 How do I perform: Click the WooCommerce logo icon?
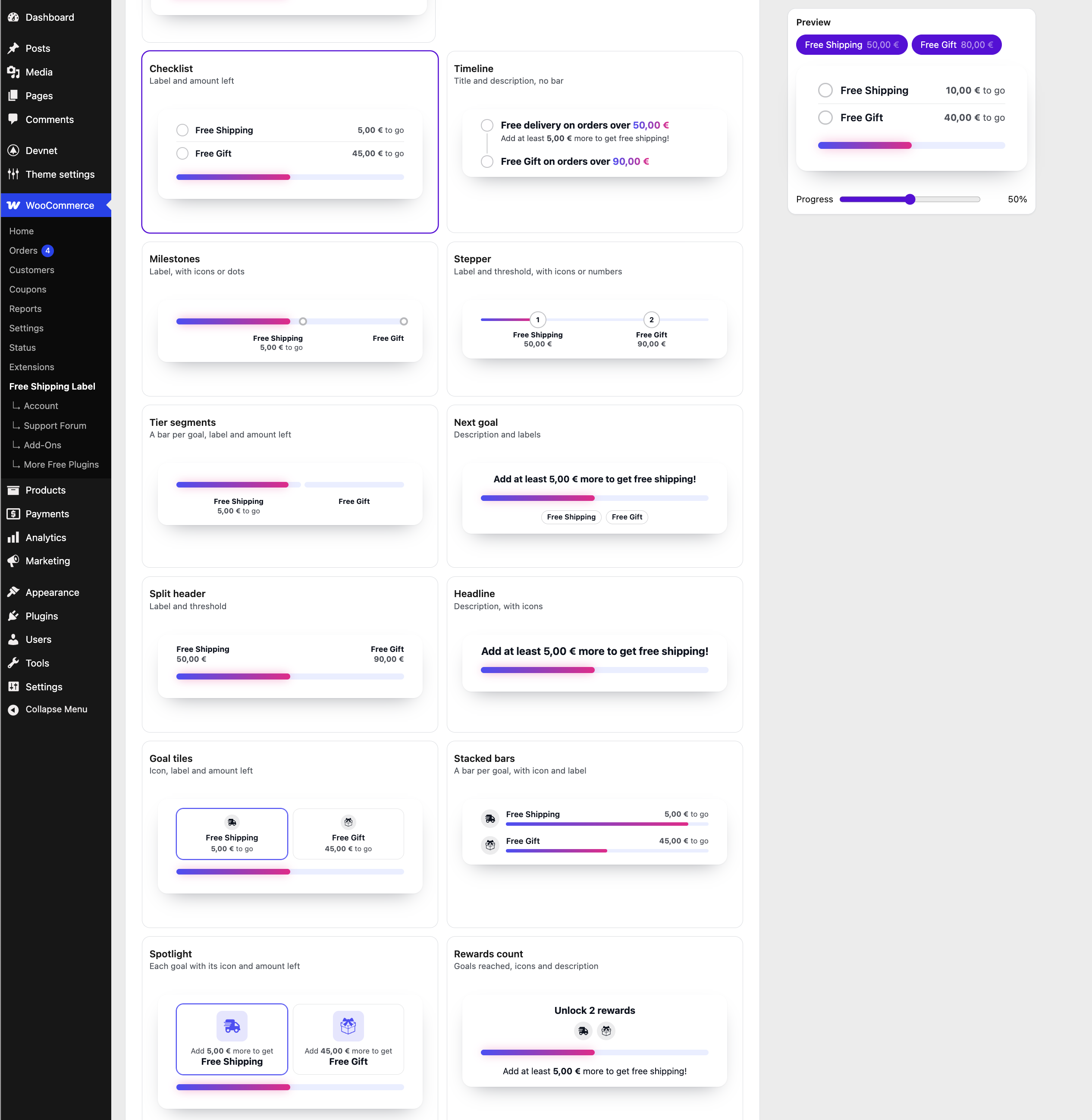(13, 205)
